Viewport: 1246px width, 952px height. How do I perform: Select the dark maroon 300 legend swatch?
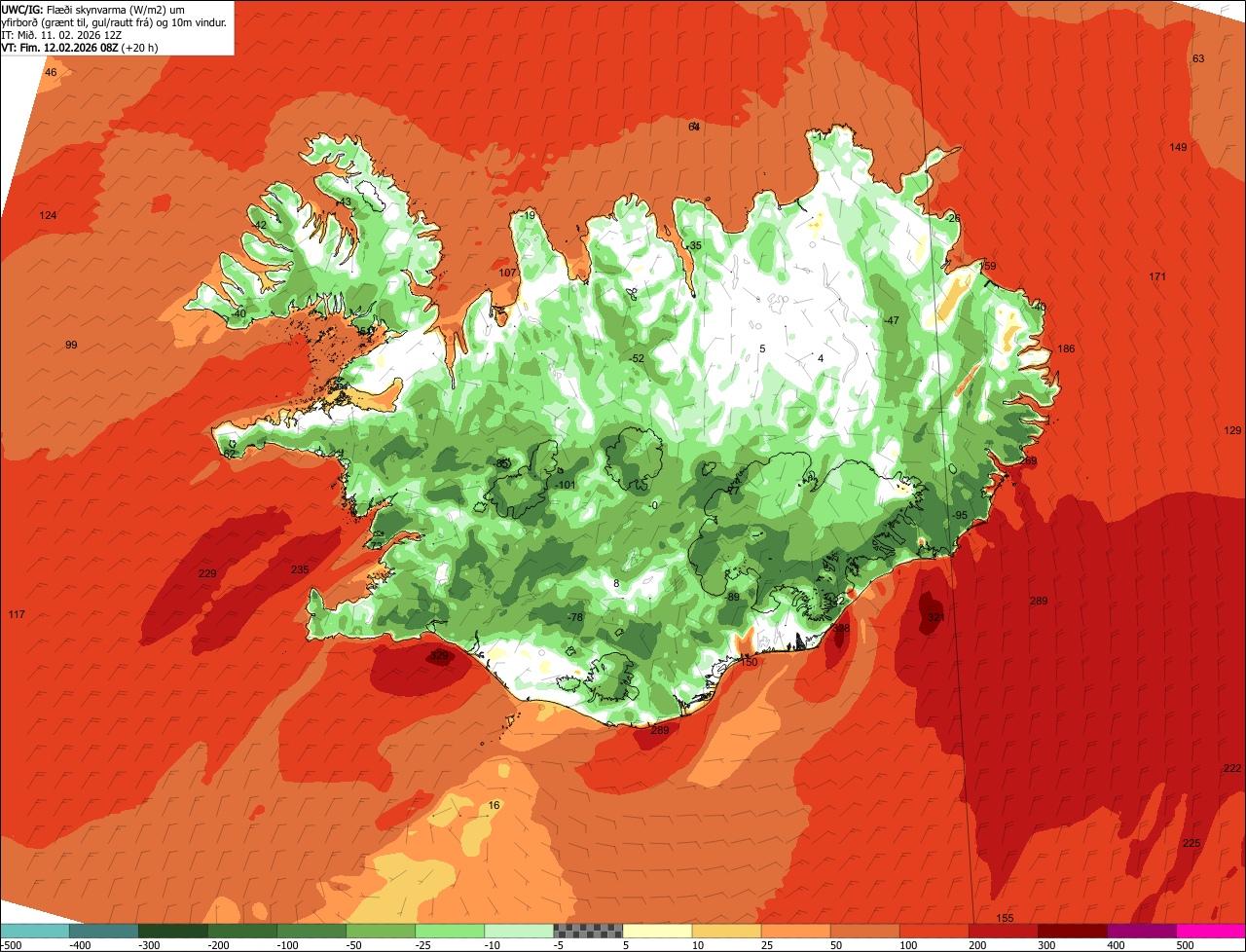tap(1073, 931)
